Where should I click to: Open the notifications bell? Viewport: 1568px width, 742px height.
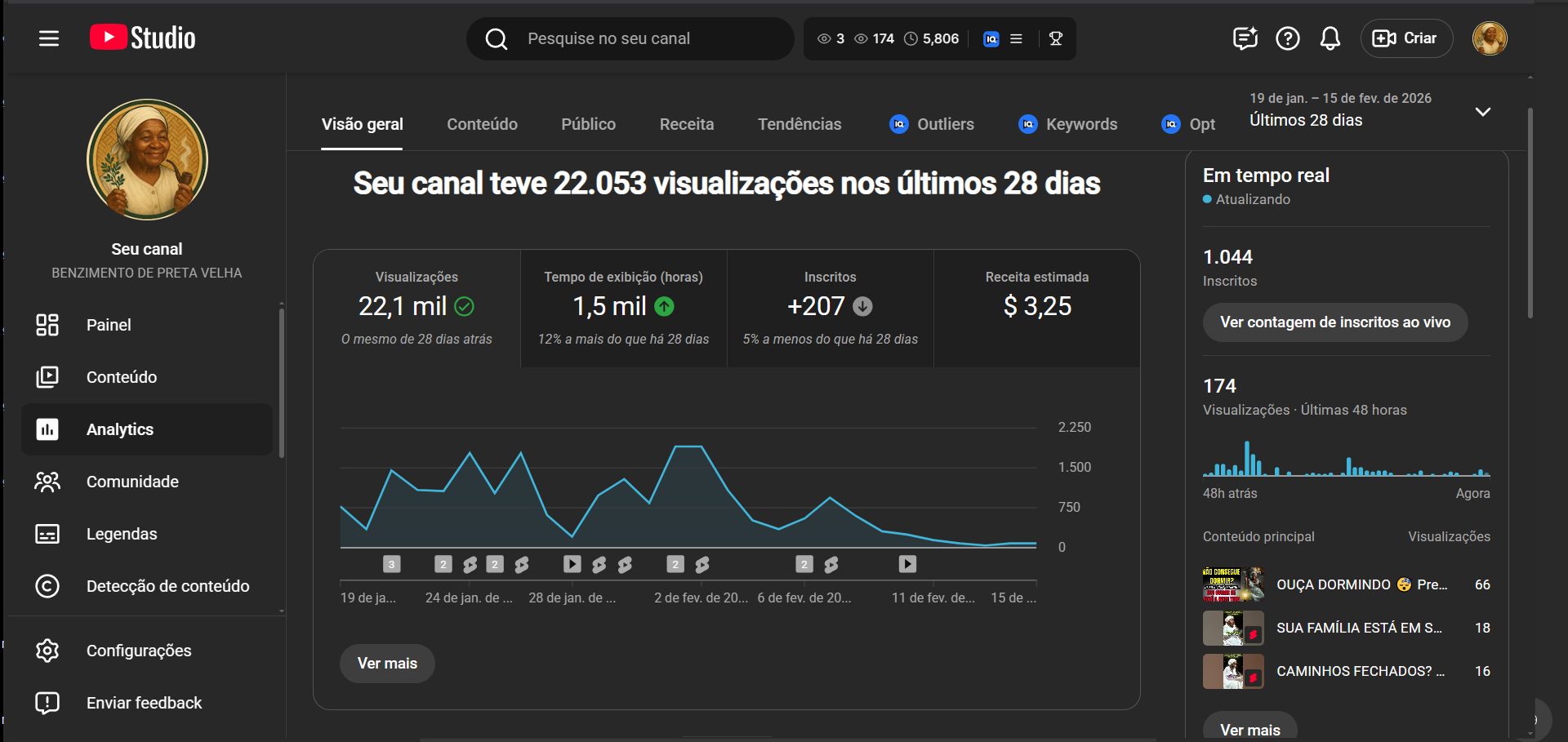click(1330, 38)
